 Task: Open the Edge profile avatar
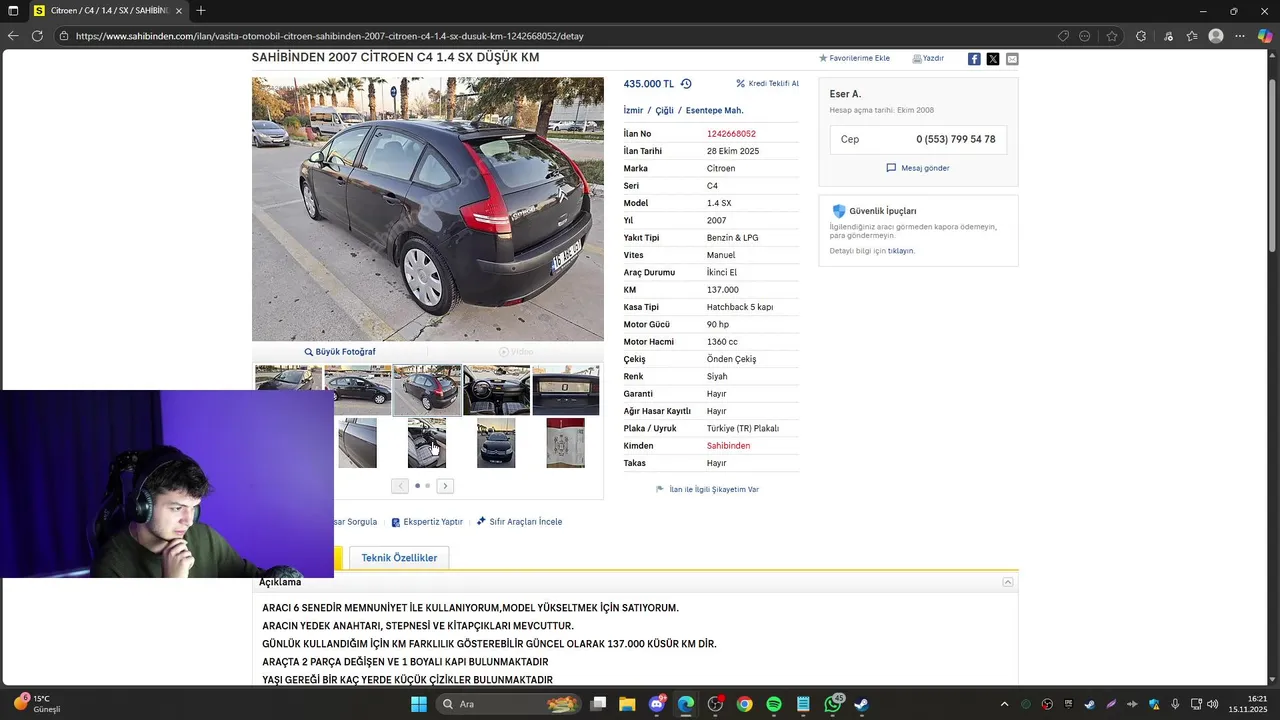coord(1216,36)
